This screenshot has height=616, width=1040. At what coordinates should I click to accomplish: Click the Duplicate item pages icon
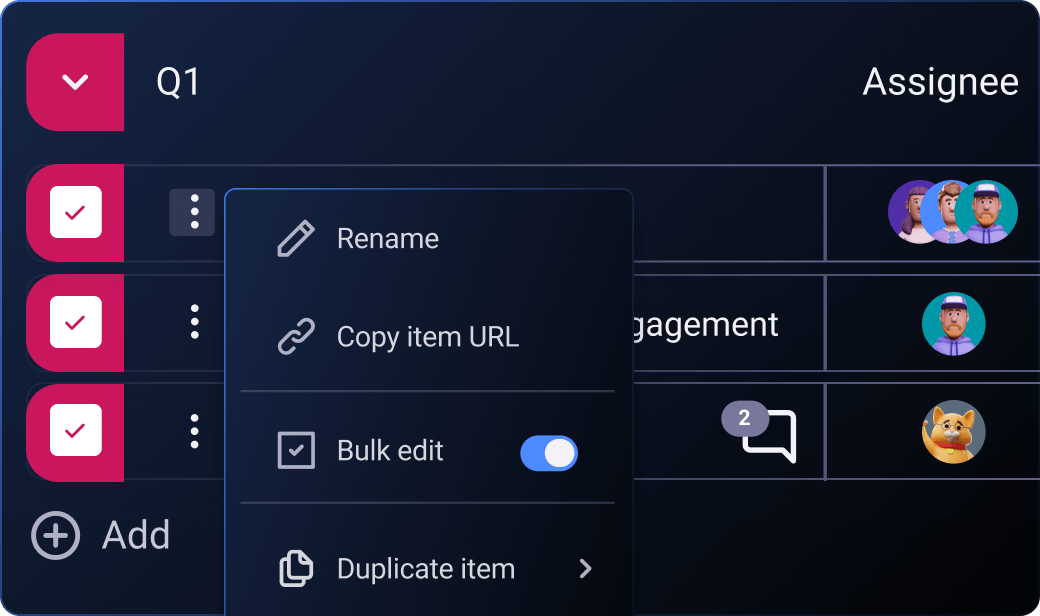[x=295, y=569]
